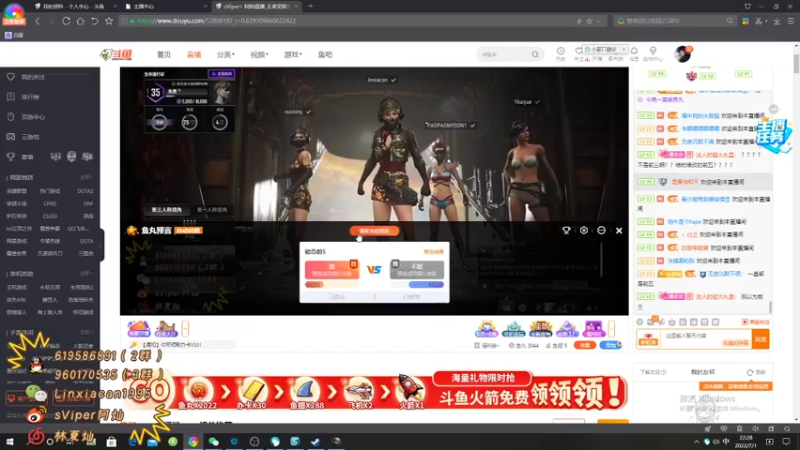
Task: Open settings gear icon in prediction panel
Action: [584, 231]
